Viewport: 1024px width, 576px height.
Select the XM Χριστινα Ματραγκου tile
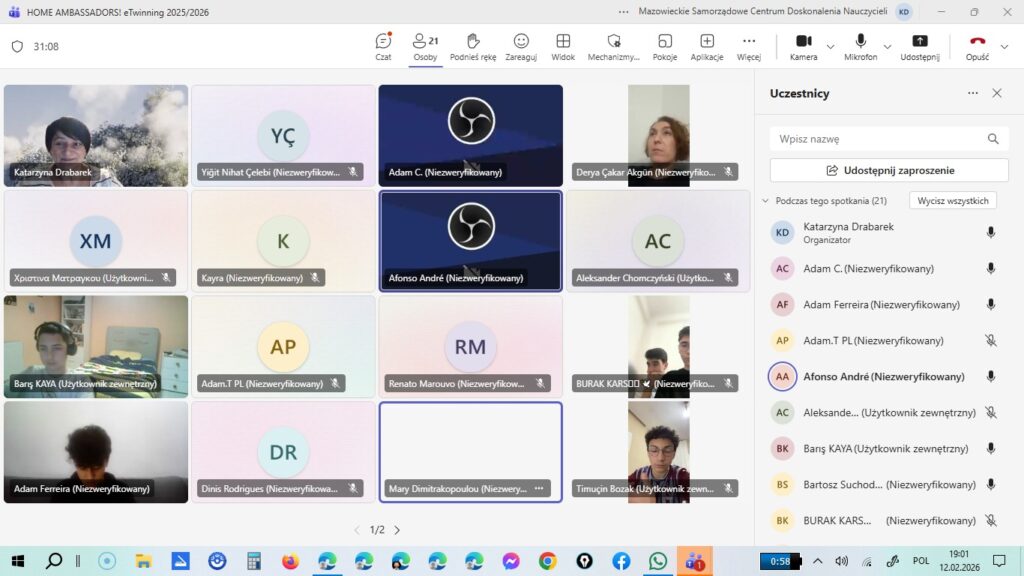coord(96,241)
